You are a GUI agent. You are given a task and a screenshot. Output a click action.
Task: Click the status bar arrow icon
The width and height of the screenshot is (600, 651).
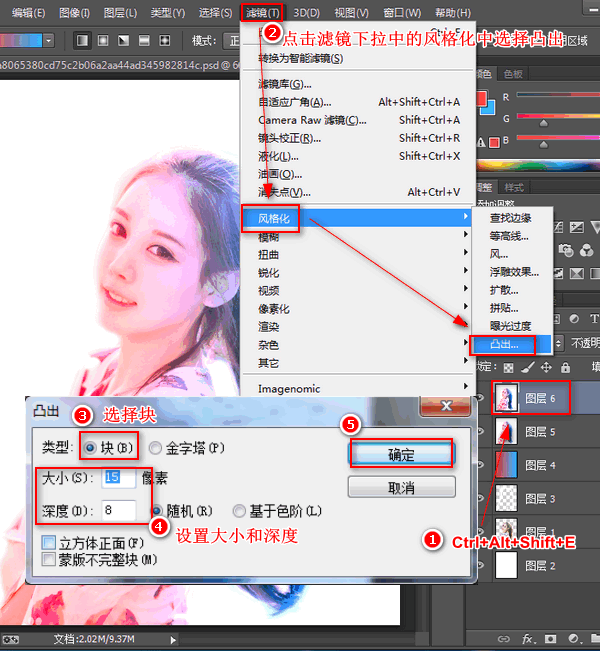[173, 640]
